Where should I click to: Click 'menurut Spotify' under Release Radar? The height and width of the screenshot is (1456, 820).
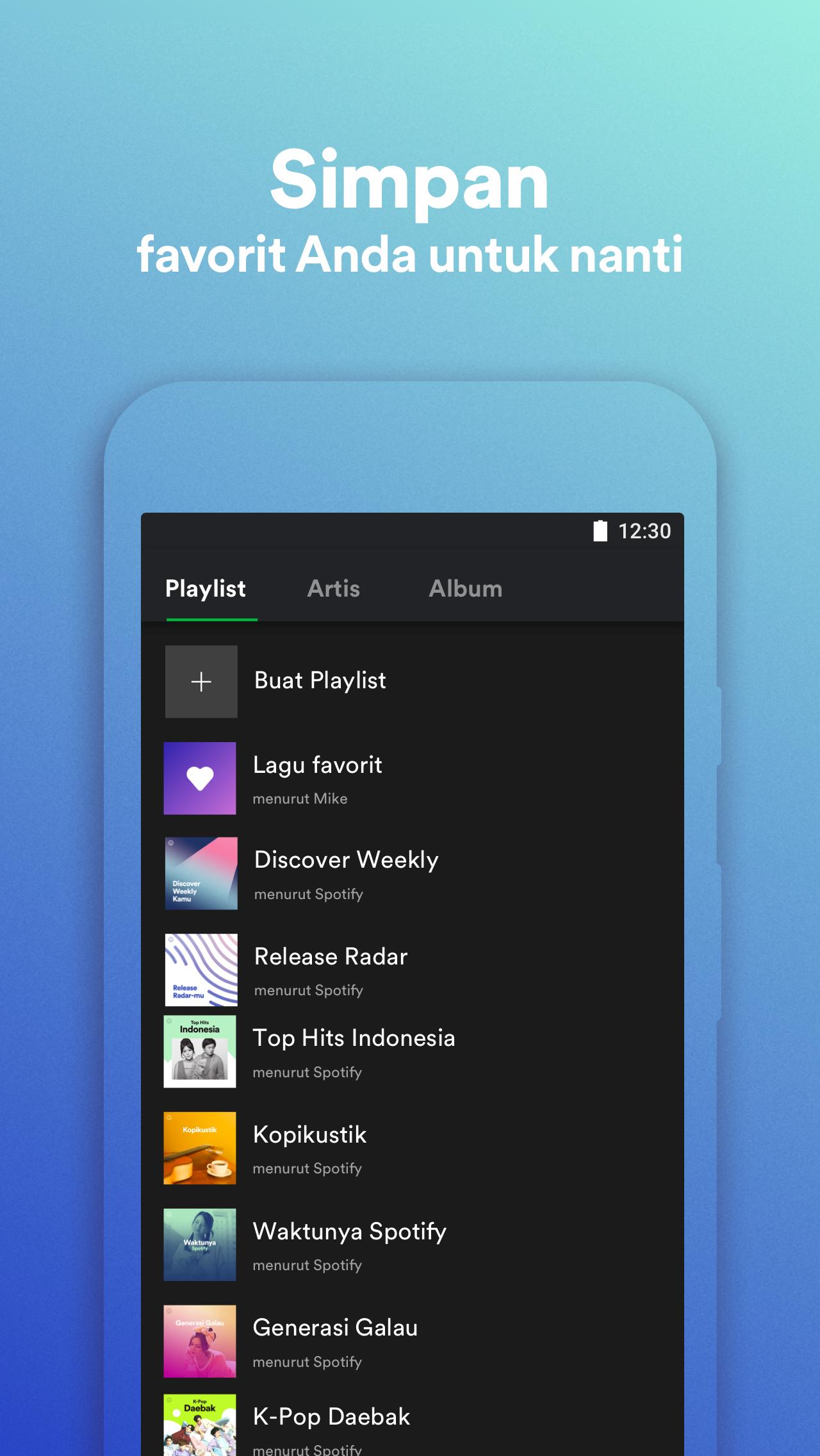pyautogui.click(x=309, y=990)
